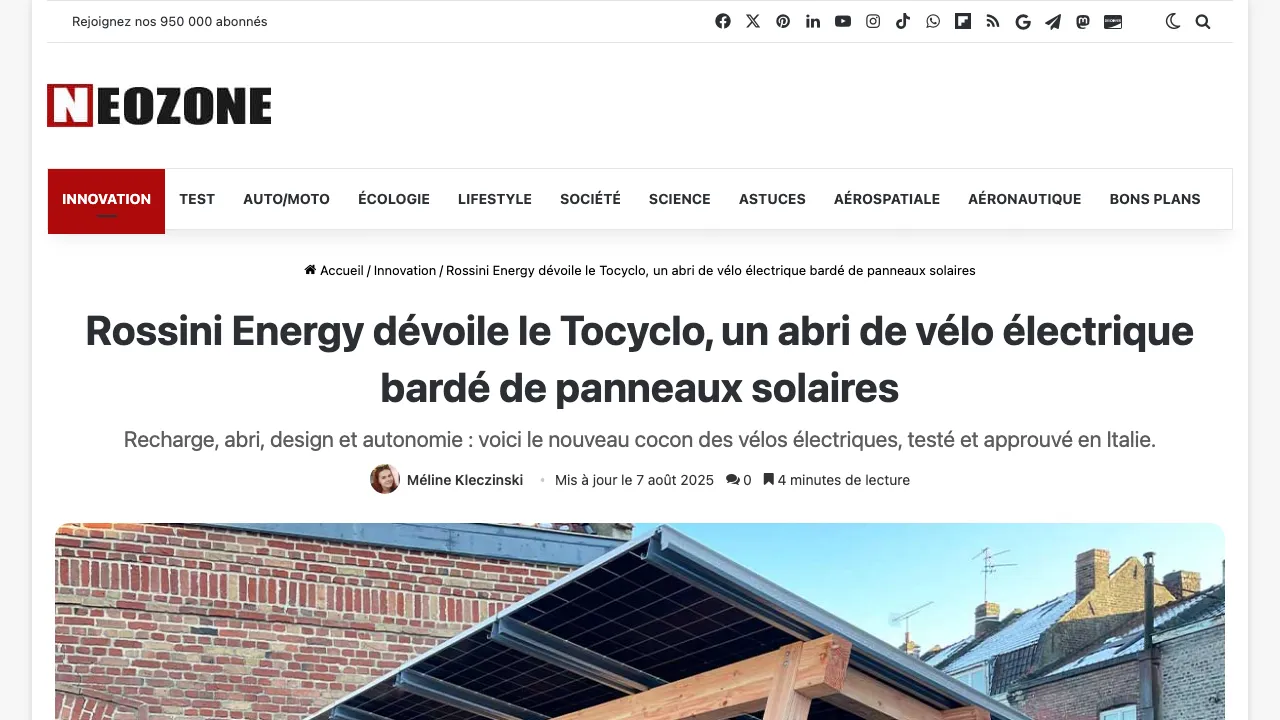Open the solar bike shelter featured image

click(640, 621)
